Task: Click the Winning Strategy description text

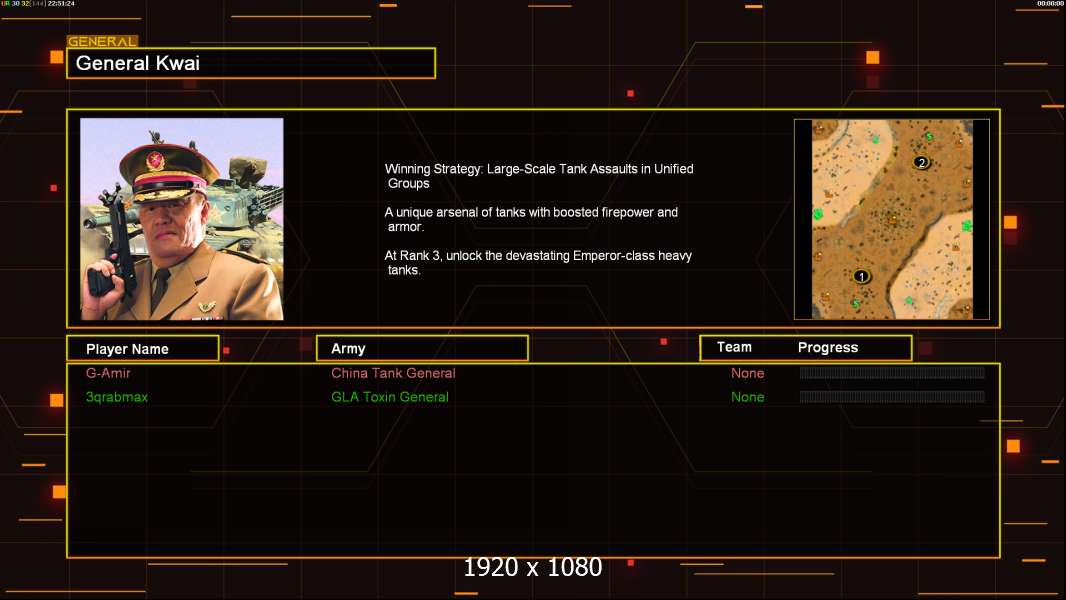Action: tap(539, 176)
